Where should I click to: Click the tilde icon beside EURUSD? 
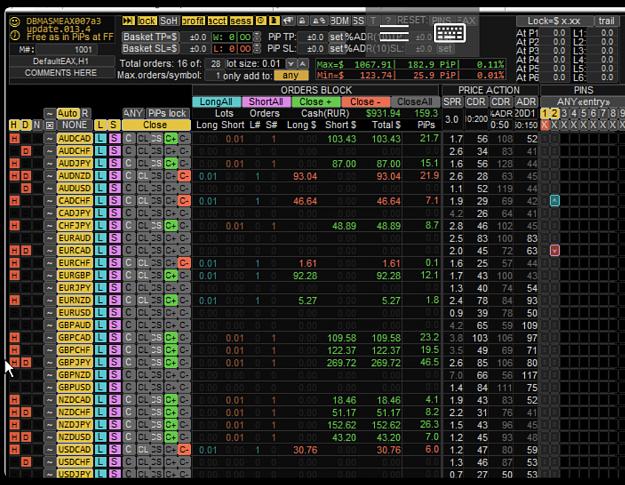coord(49,313)
